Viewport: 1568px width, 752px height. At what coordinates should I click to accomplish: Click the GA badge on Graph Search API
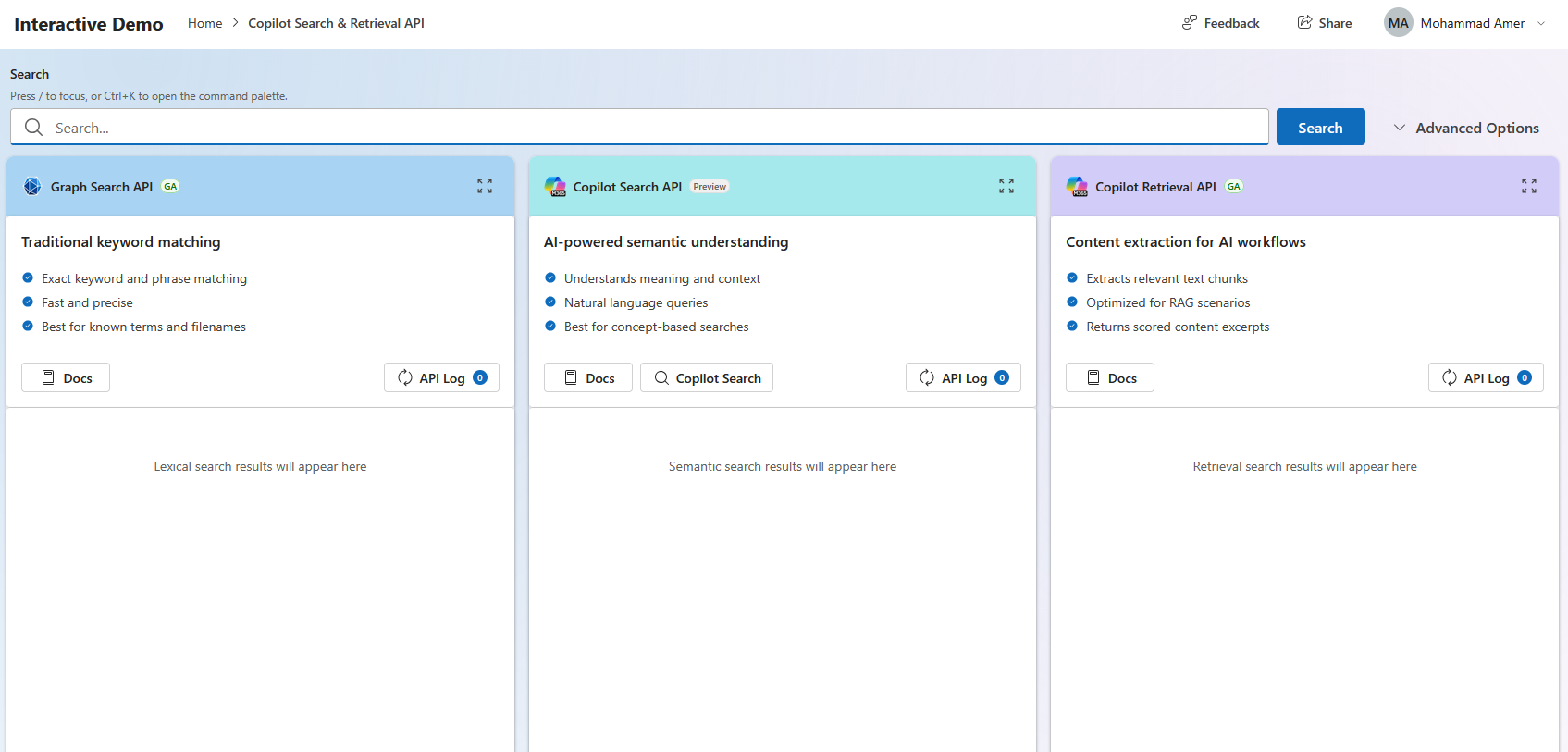pyautogui.click(x=170, y=187)
